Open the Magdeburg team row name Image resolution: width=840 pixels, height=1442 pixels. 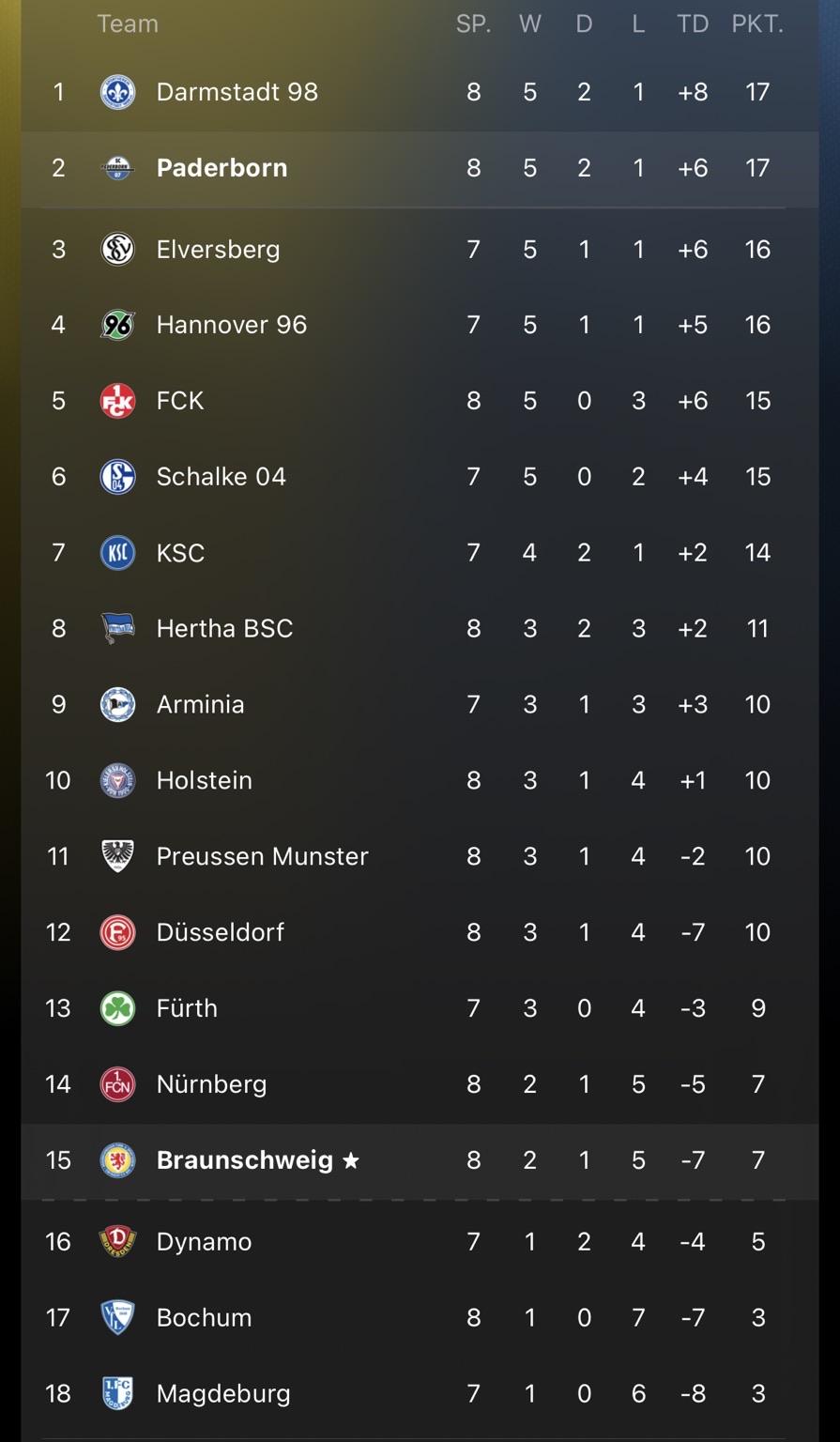(223, 1394)
